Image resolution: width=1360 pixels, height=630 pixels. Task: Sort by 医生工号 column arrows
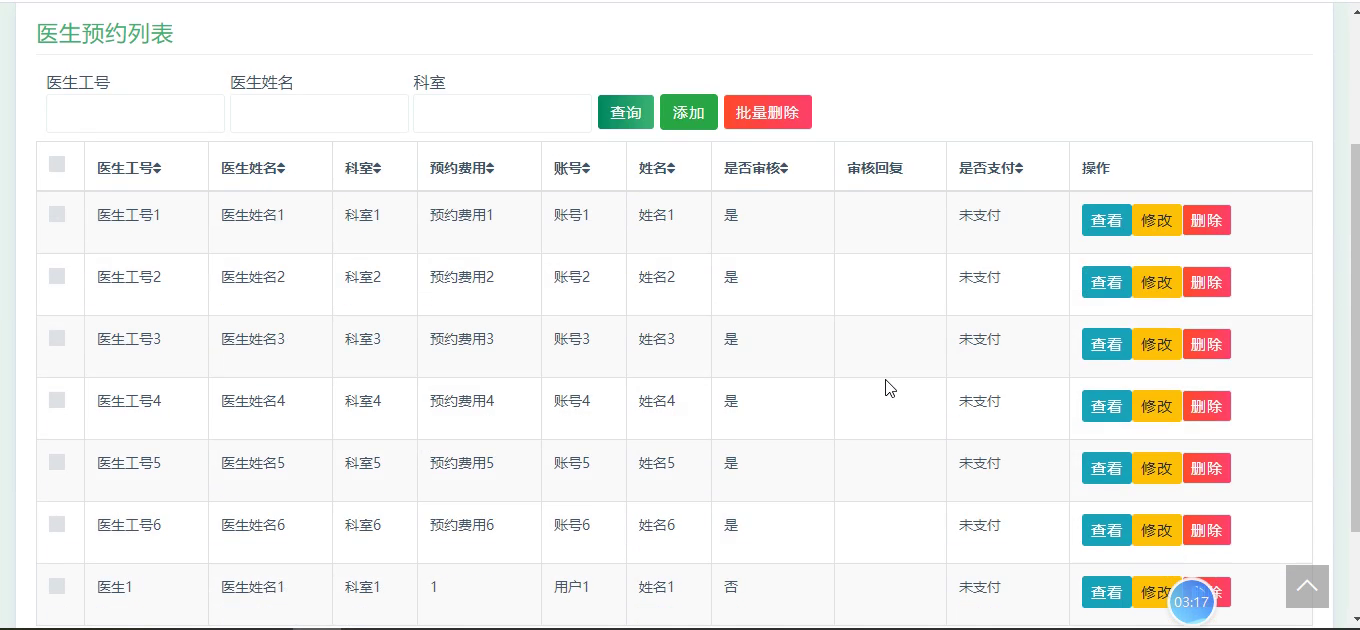click(x=157, y=169)
